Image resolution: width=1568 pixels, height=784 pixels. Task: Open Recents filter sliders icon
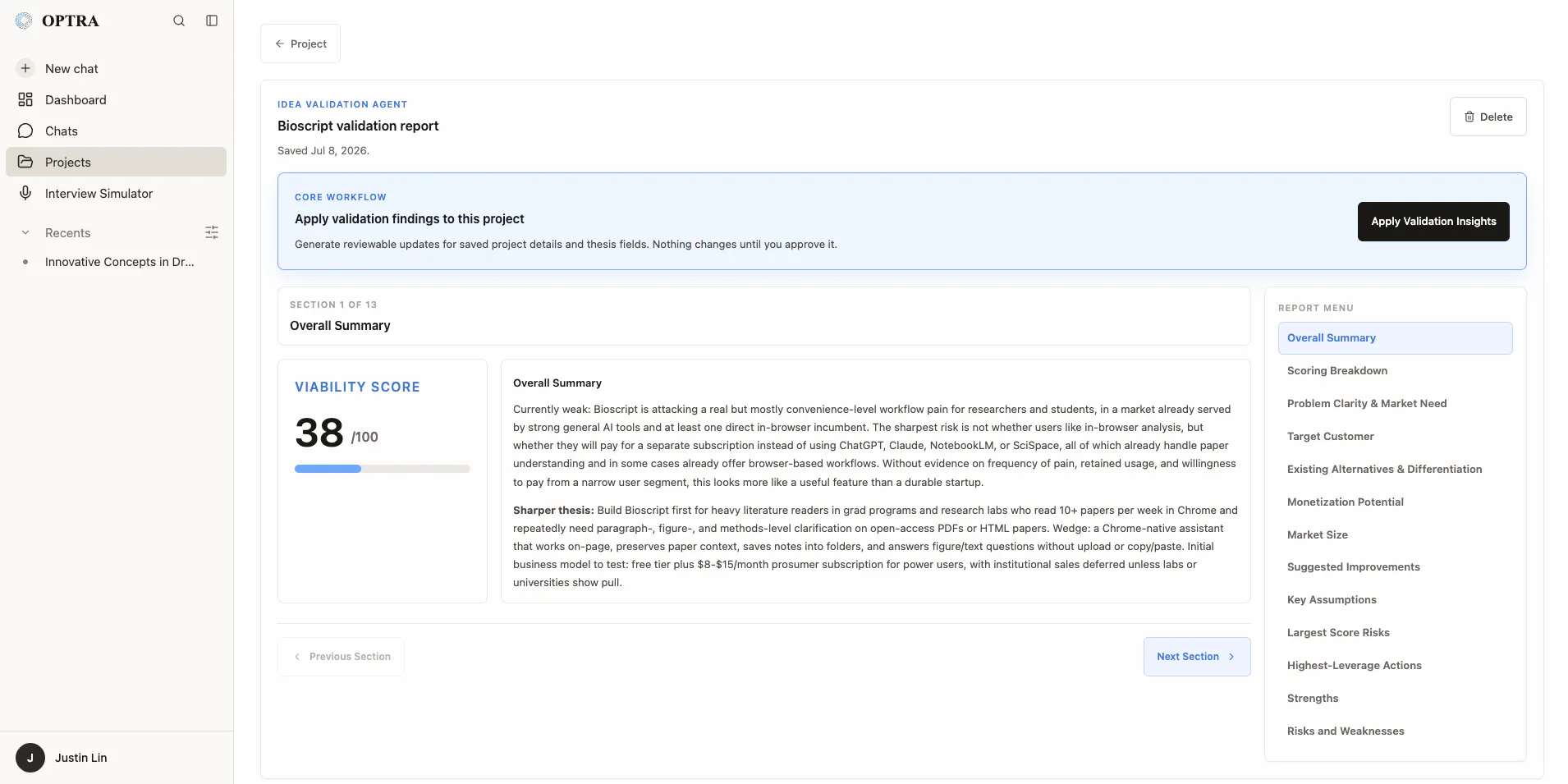212,232
